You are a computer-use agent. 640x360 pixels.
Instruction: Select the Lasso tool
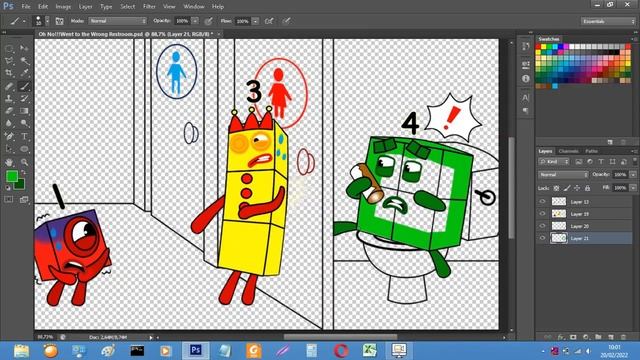click(x=9, y=61)
